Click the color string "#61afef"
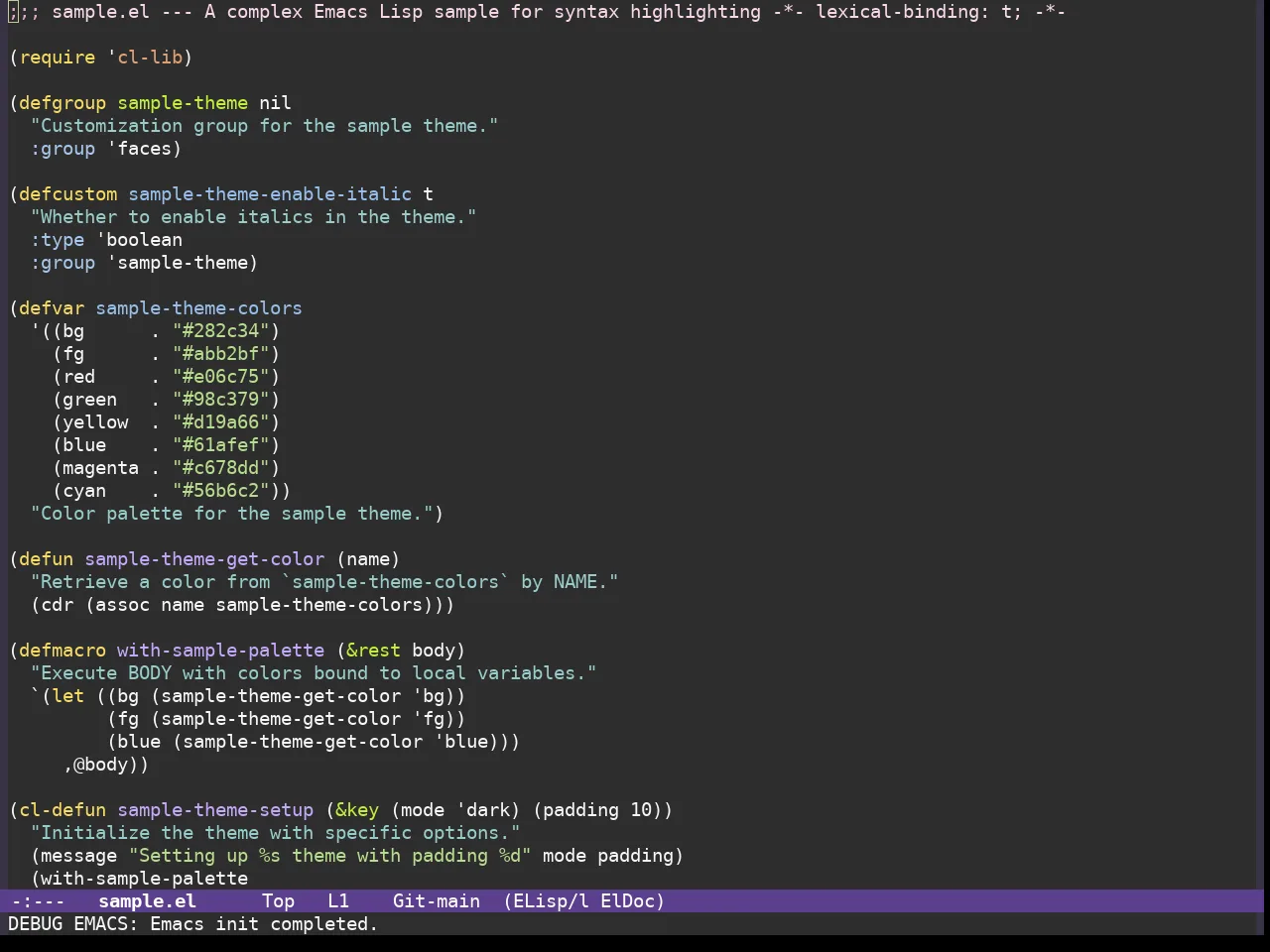The width and height of the screenshot is (1270, 952). click(x=221, y=444)
